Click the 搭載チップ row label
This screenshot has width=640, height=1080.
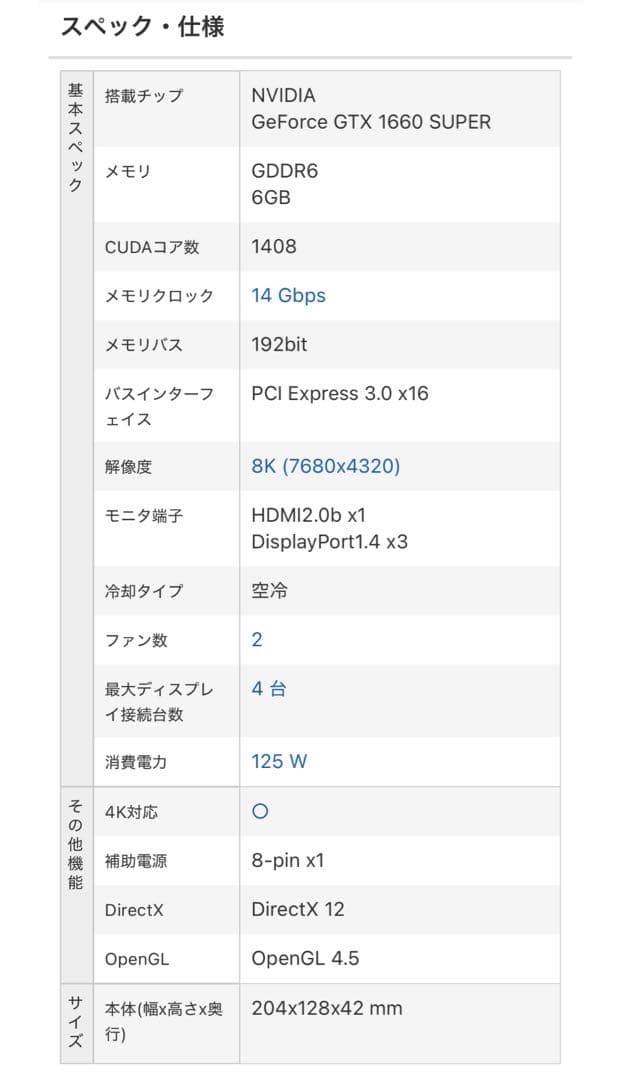click(x=144, y=96)
